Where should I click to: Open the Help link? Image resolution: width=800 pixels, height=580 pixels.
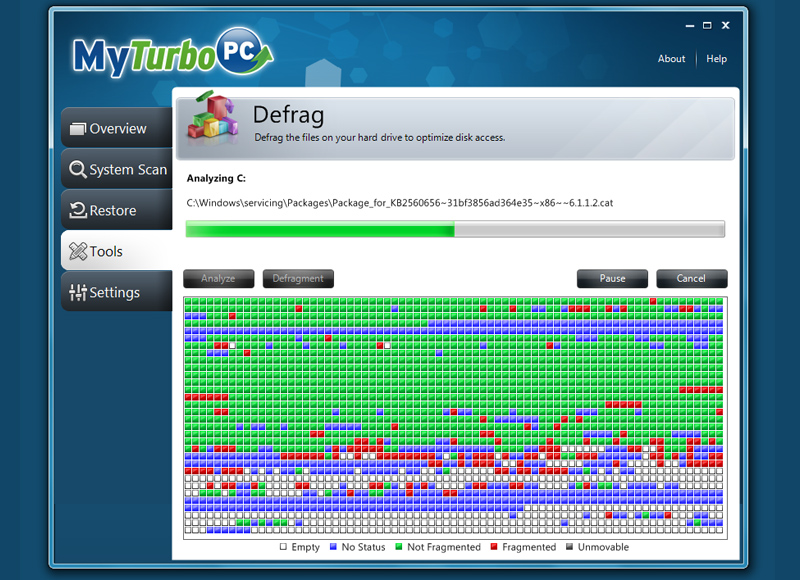click(x=717, y=59)
